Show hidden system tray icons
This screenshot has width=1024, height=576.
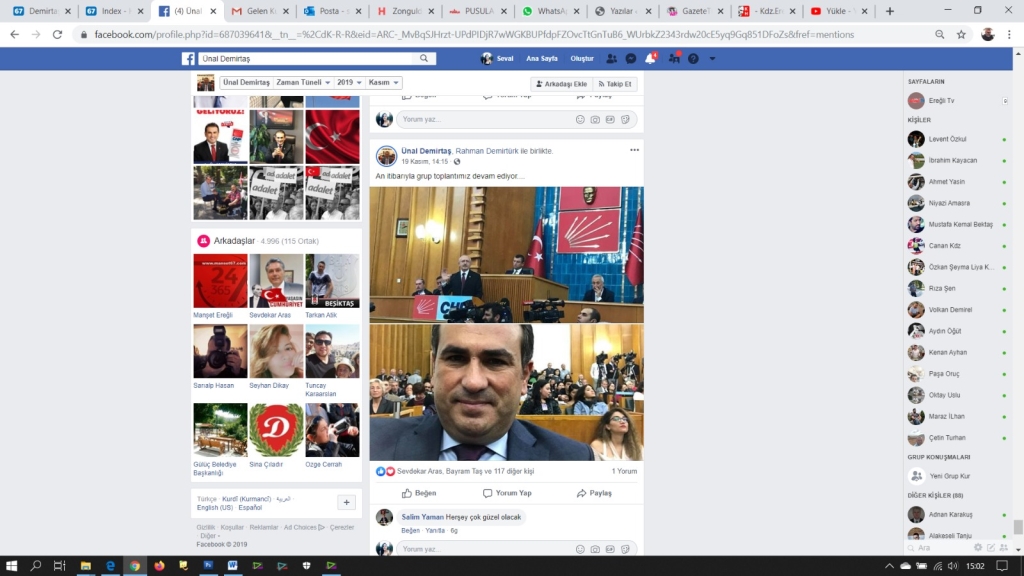(889, 566)
